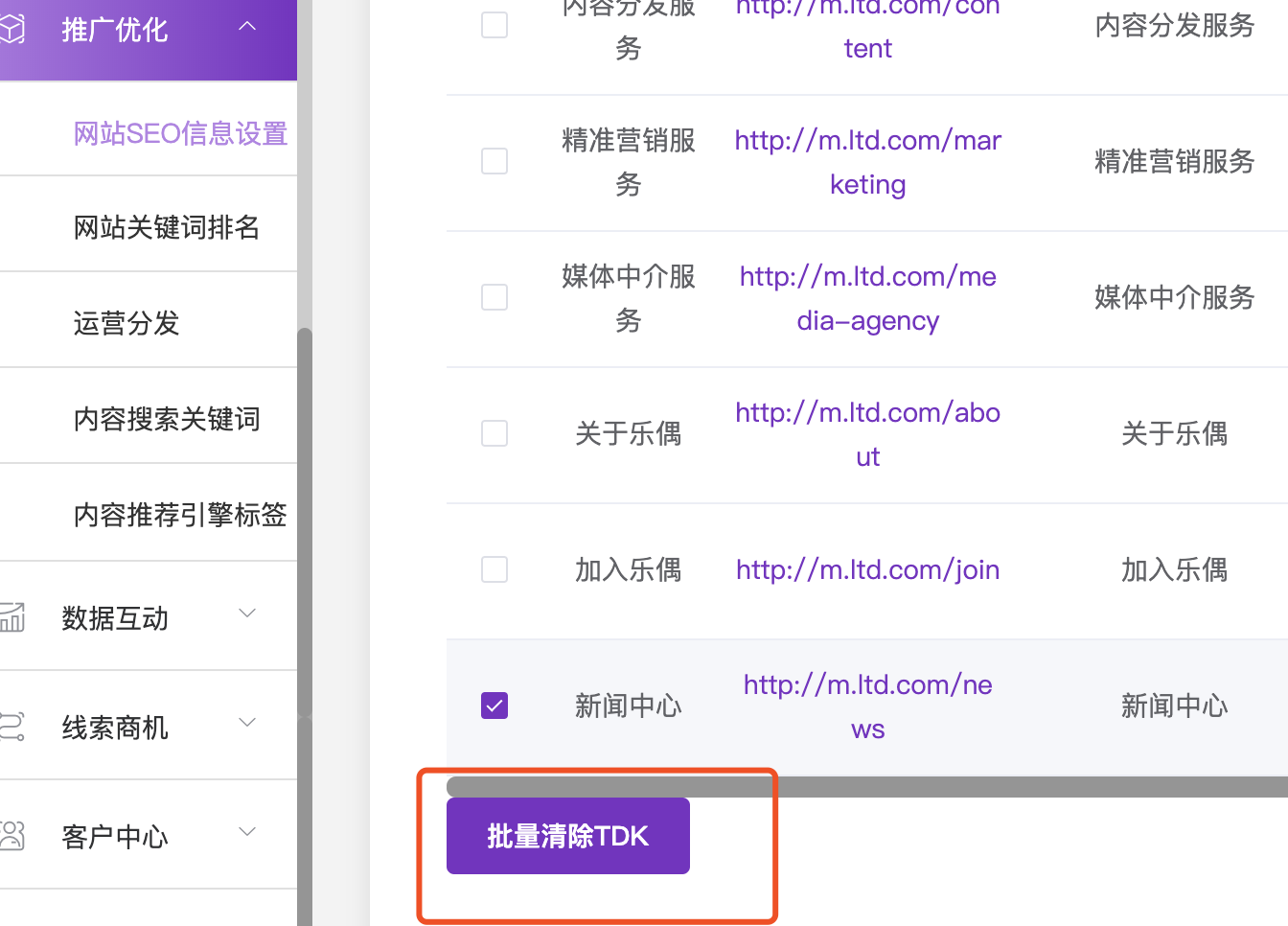Screen dimensions: 1288x926
Task: Expand the 客户中心 menu chevron
Action: click(247, 832)
